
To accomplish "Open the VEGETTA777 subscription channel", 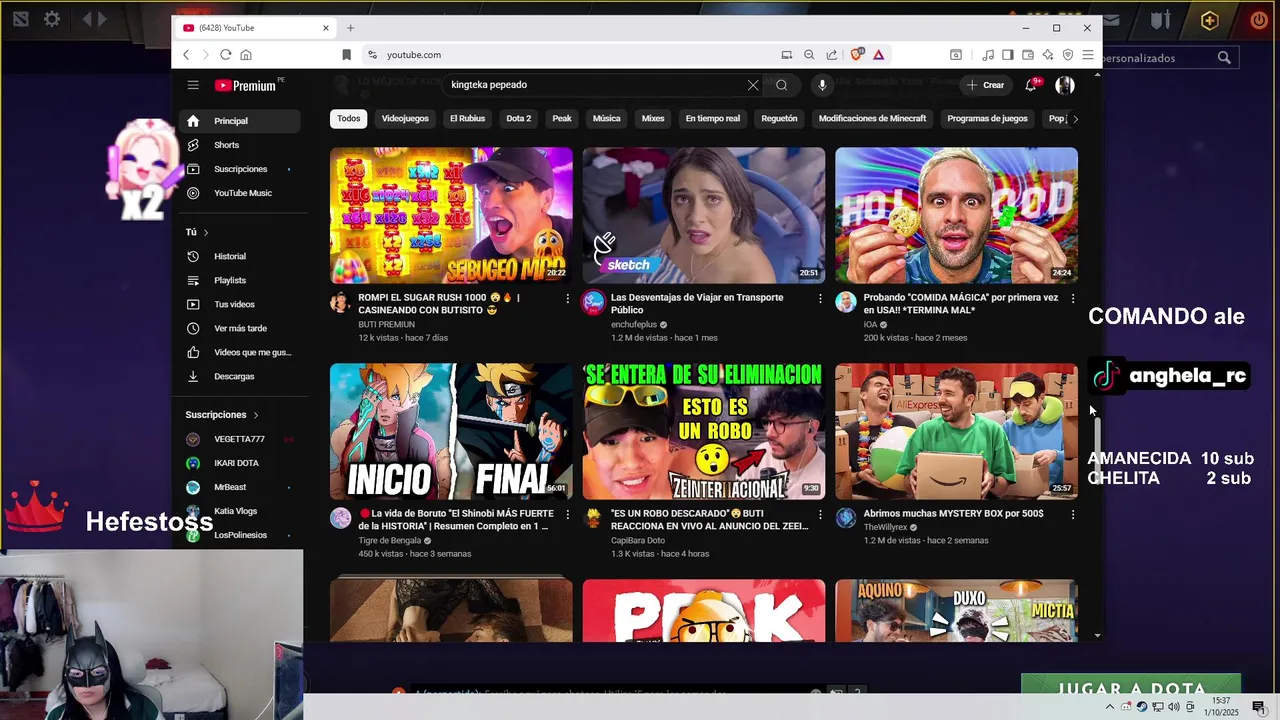I will (240, 439).
